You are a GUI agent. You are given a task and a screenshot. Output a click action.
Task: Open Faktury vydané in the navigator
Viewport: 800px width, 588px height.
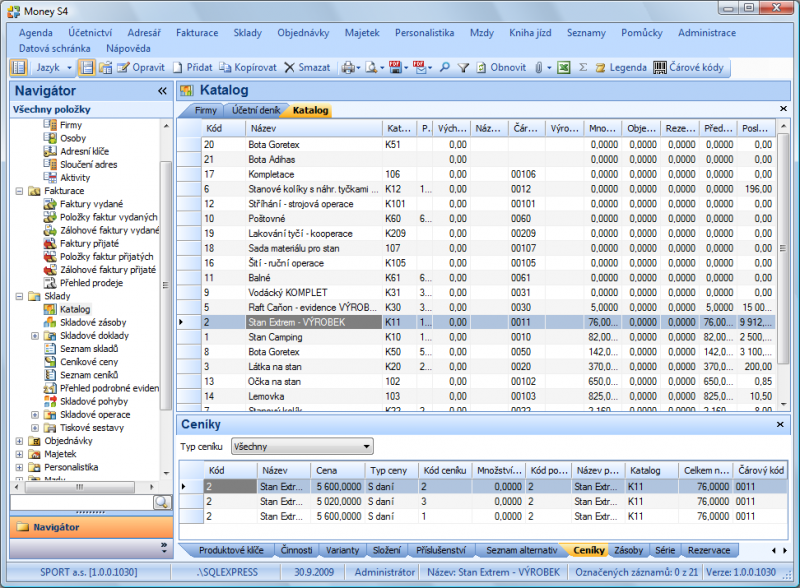pos(91,204)
